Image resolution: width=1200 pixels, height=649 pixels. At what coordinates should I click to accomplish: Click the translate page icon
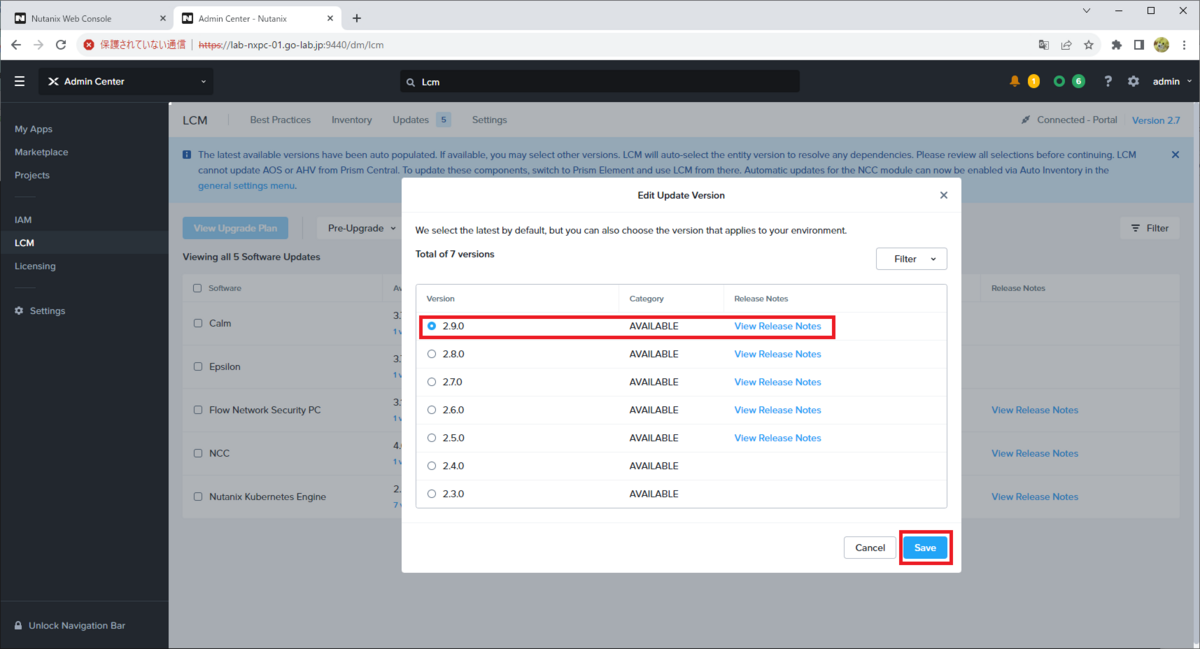pyautogui.click(x=1044, y=45)
